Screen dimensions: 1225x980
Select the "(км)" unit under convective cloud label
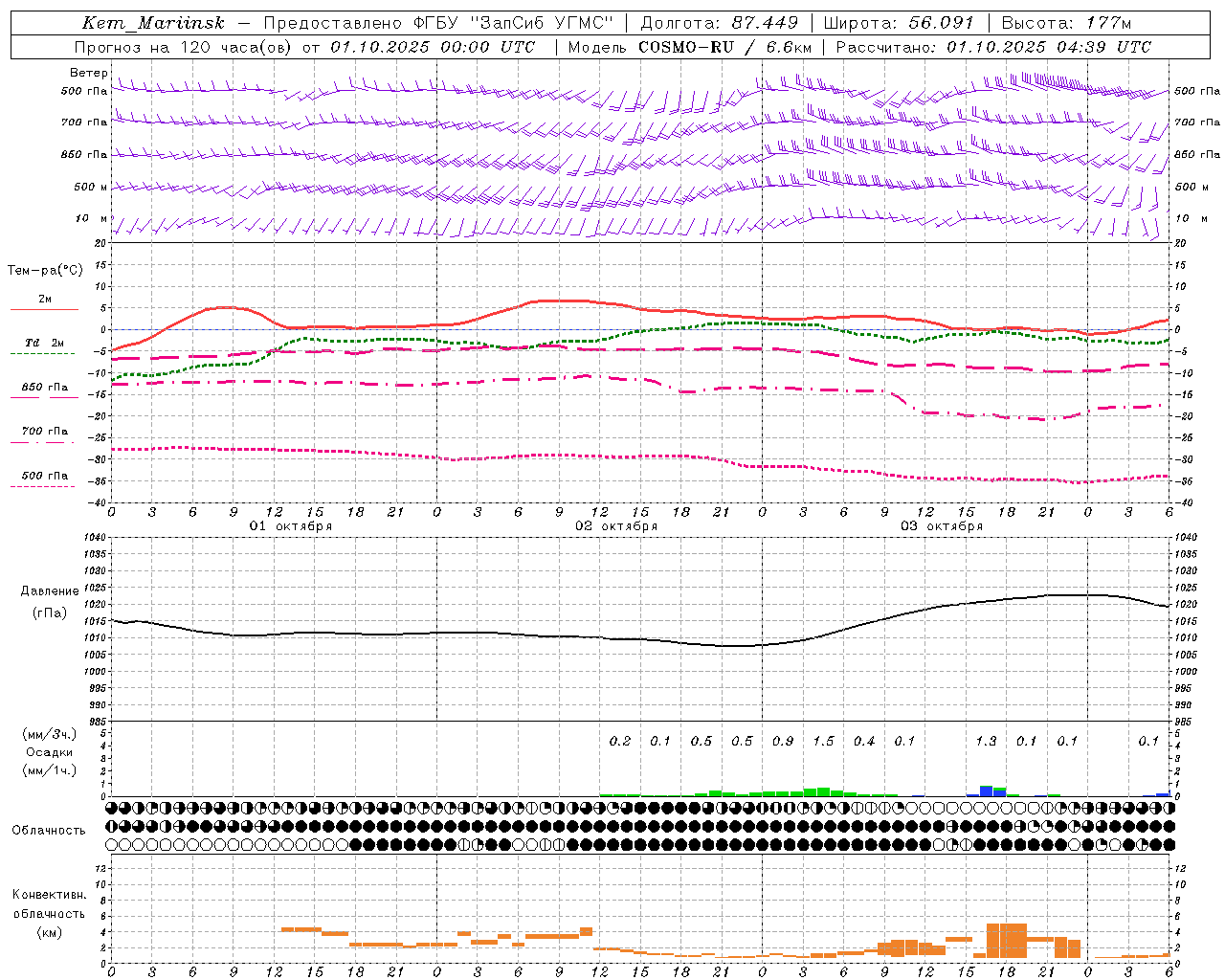pos(49,932)
